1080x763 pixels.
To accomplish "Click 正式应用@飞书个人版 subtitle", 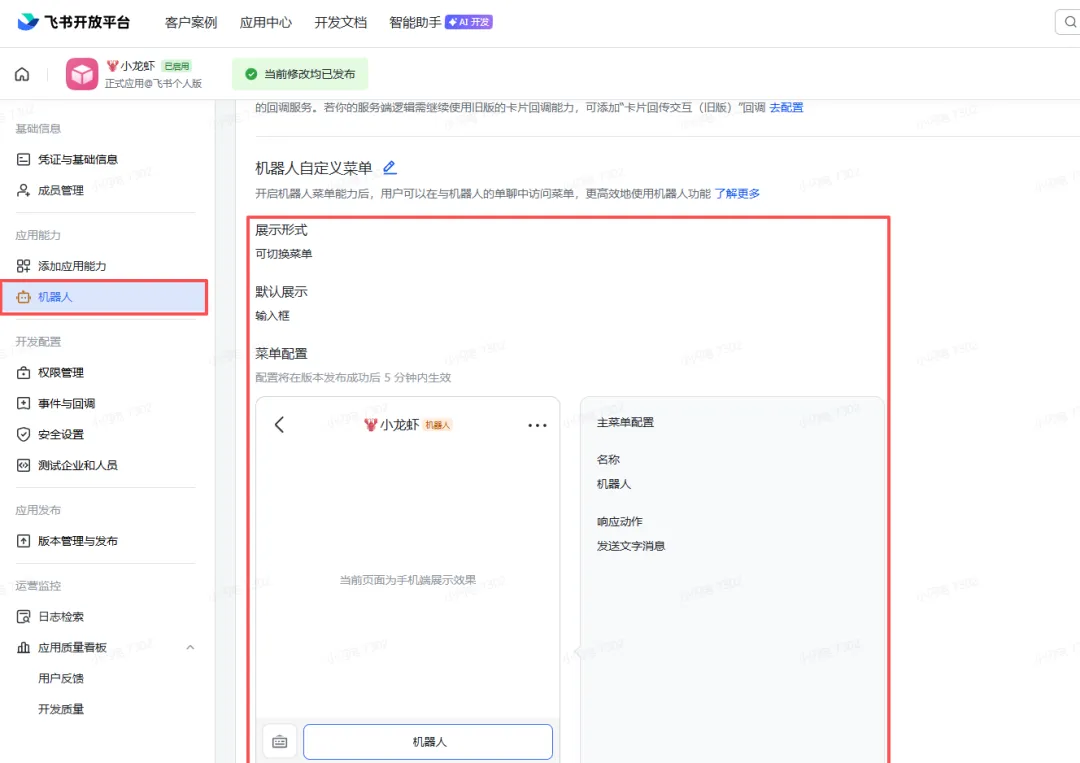I will pos(154,83).
